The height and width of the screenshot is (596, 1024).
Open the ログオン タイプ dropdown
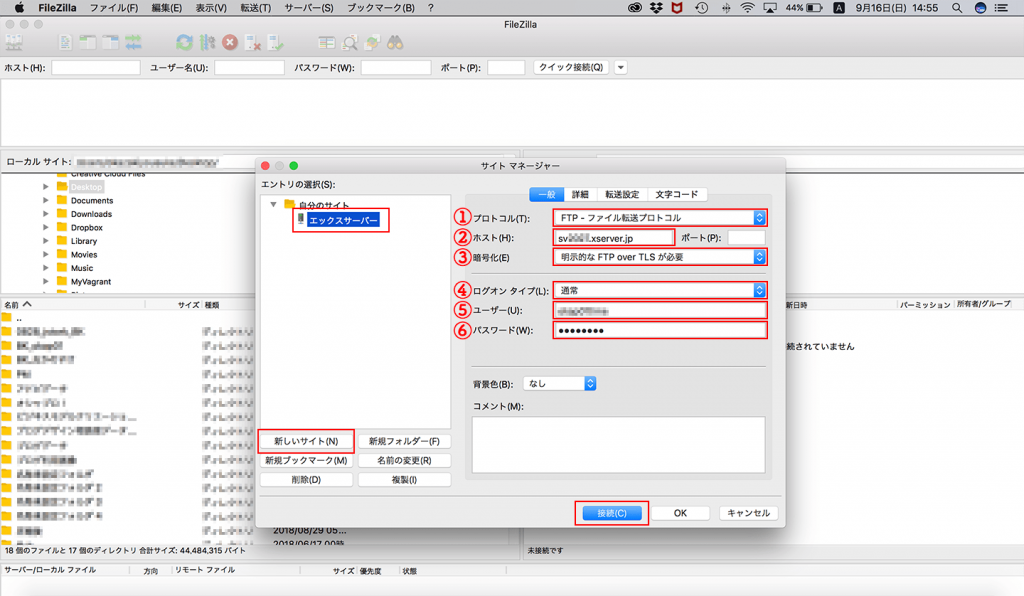pyautogui.click(x=660, y=290)
